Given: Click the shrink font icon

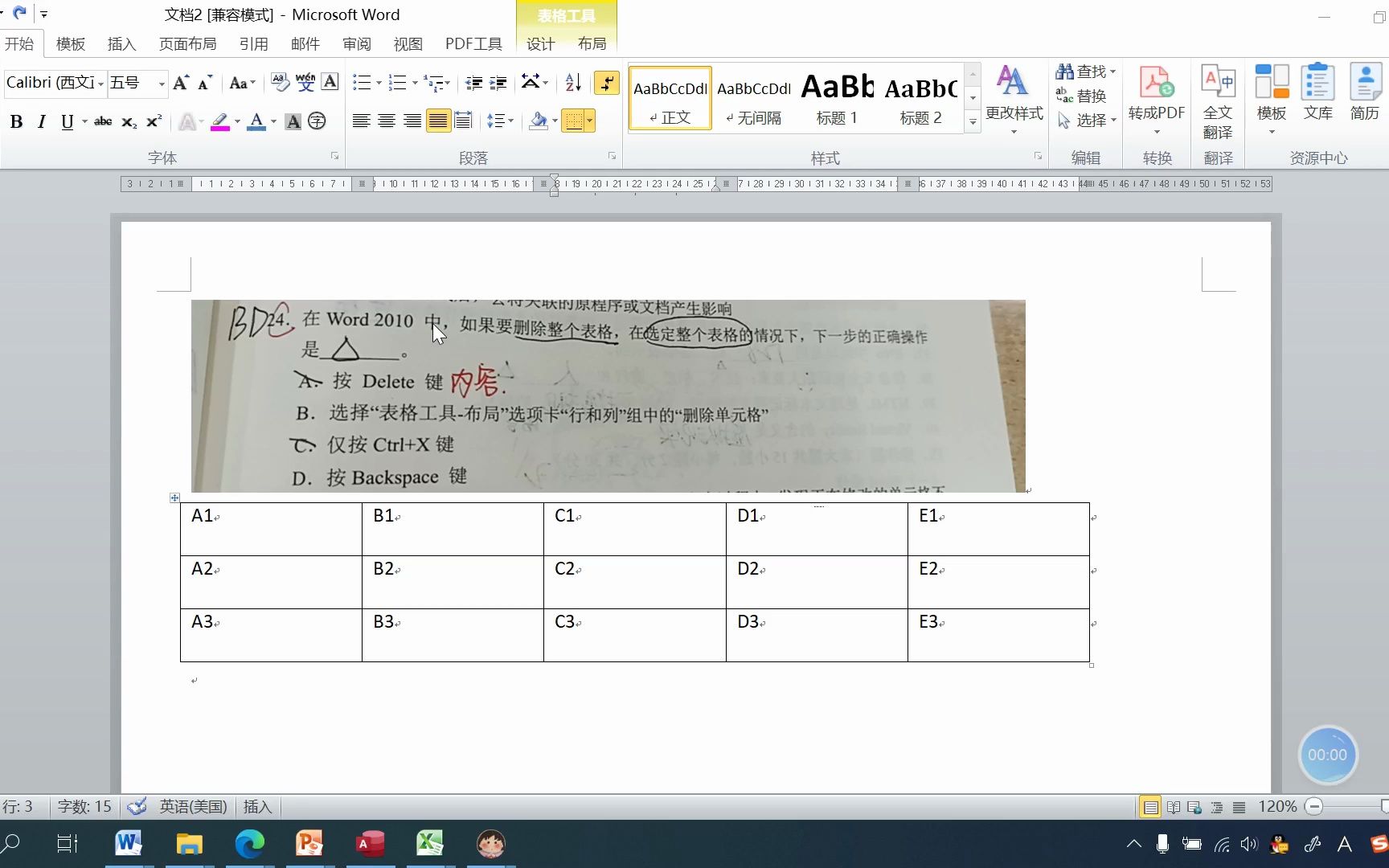Looking at the screenshot, I should pyautogui.click(x=205, y=82).
